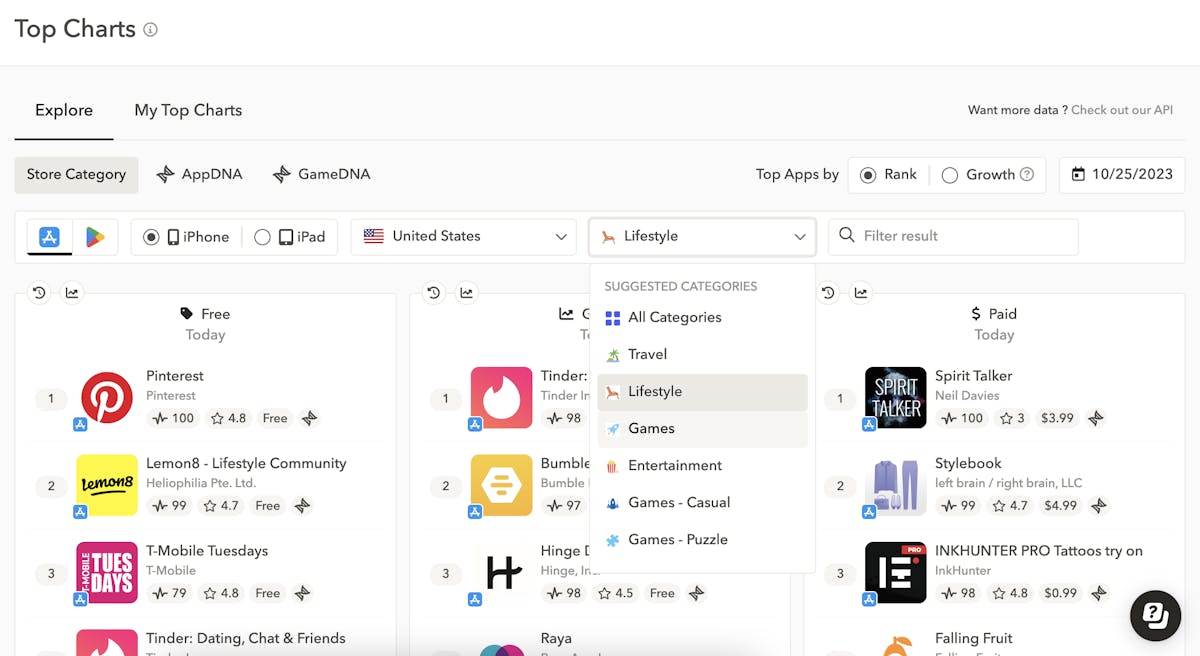
Task: Select the Apple App Store icon
Action: [x=49, y=237]
